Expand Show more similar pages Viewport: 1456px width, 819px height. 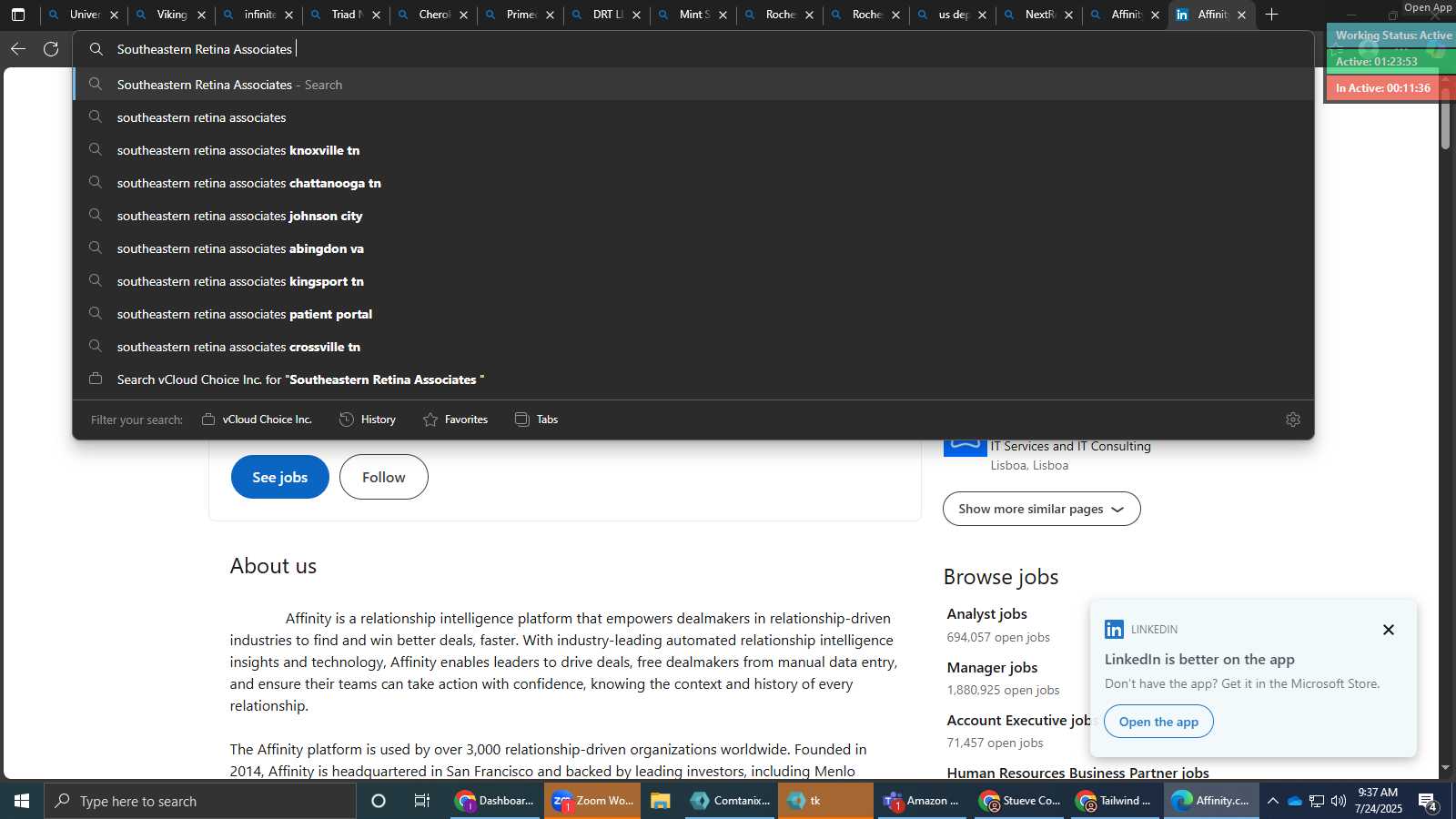pos(1041,509)
